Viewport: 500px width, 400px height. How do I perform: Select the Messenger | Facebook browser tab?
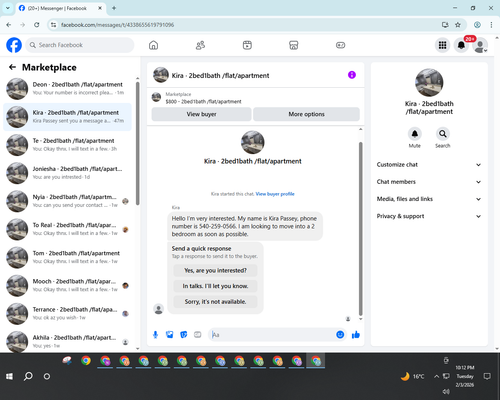click(x=60, y=8)
